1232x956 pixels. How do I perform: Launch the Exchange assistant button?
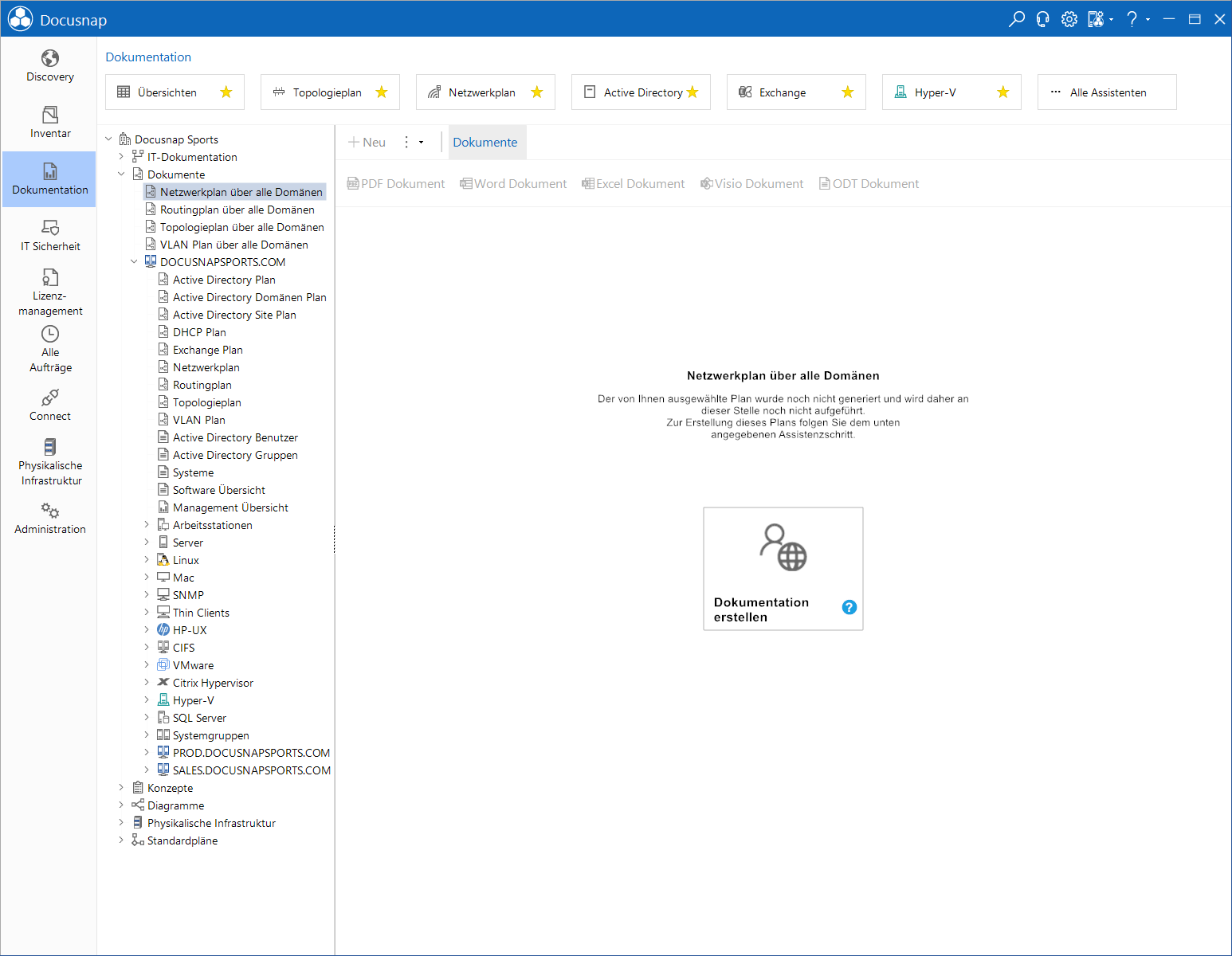pos(796,92)
